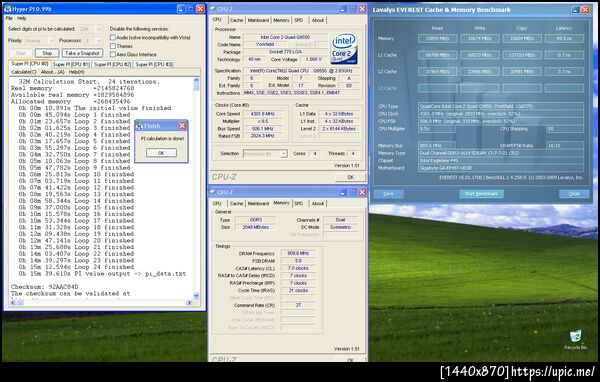Click the lower CPU-Z window title icon
Image resolution: width=600 pixels, height=382 pixels.
[x=213, y=192]
